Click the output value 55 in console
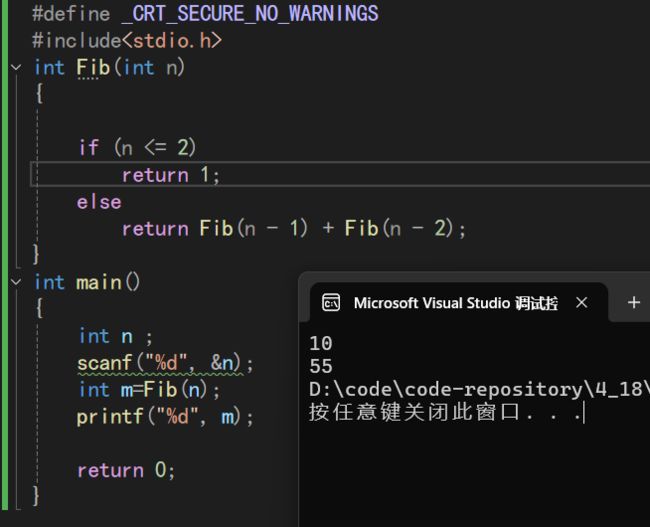 [321, 366]
